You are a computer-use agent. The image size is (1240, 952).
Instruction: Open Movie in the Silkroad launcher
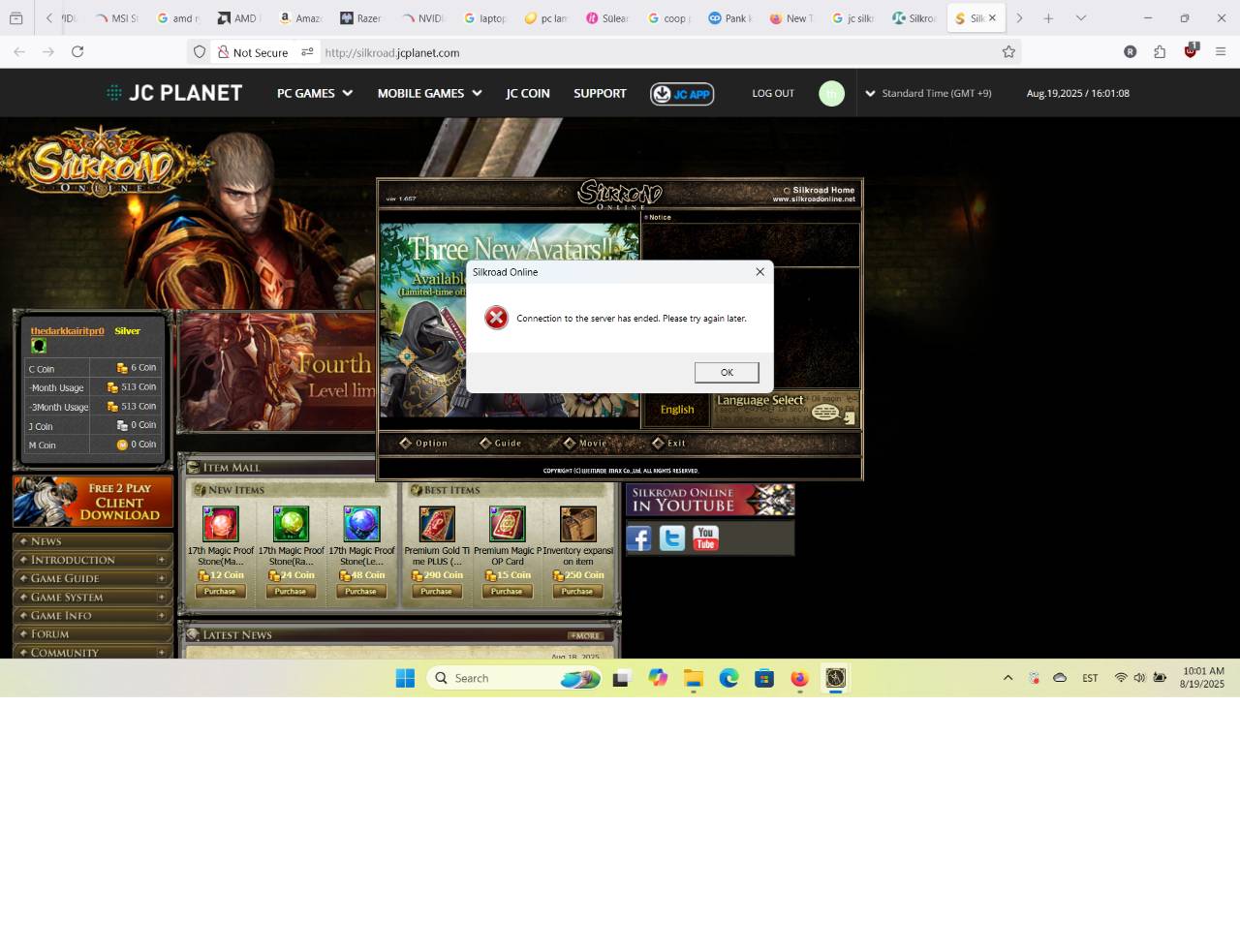tap(585, 444)
